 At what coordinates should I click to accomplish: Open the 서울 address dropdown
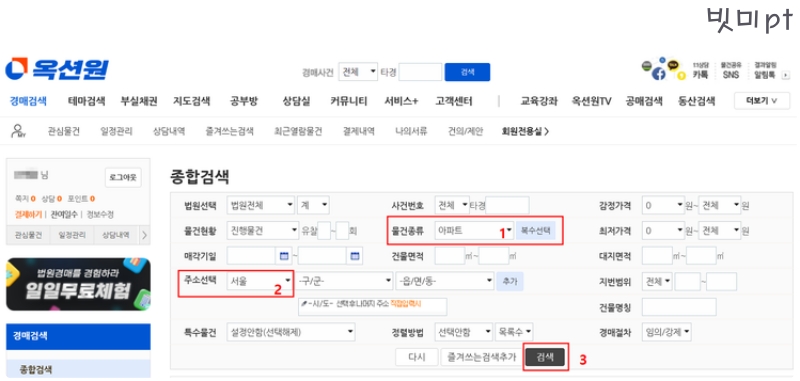(x=260, y=281)
